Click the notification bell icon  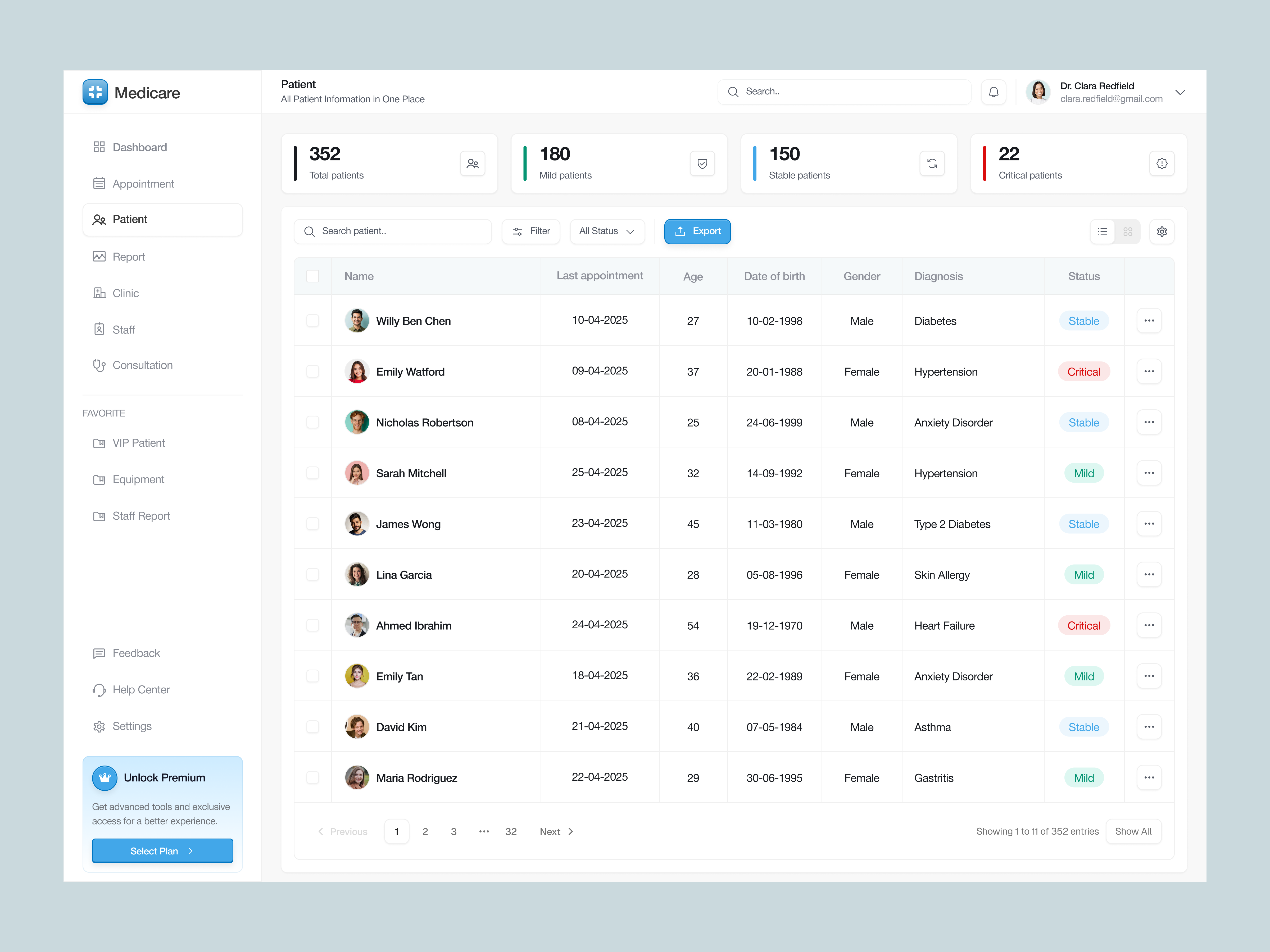pyautogui.click(x=993, y=92)
